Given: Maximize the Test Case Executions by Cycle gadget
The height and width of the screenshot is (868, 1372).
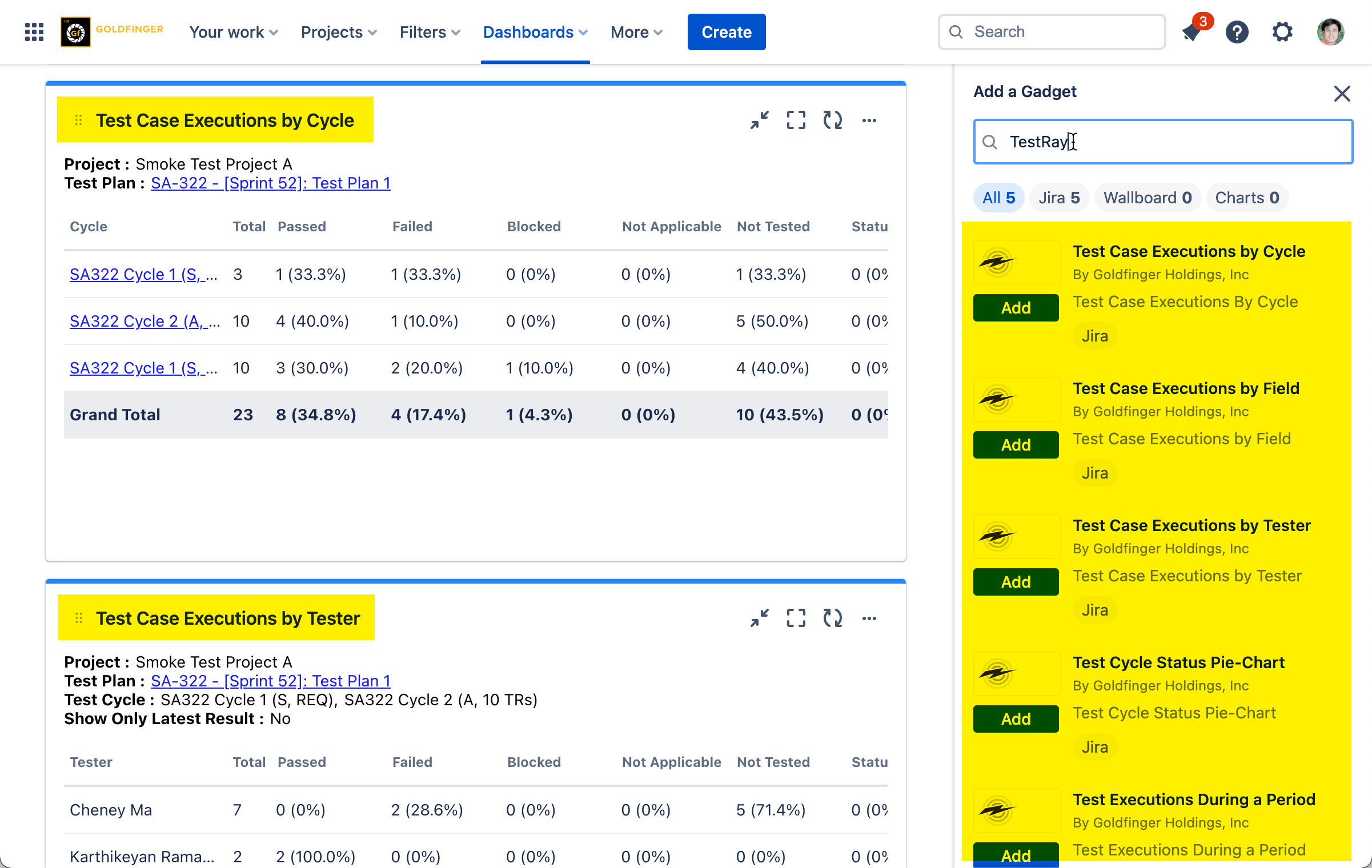Looking at the screenshot, I should 796,120.
